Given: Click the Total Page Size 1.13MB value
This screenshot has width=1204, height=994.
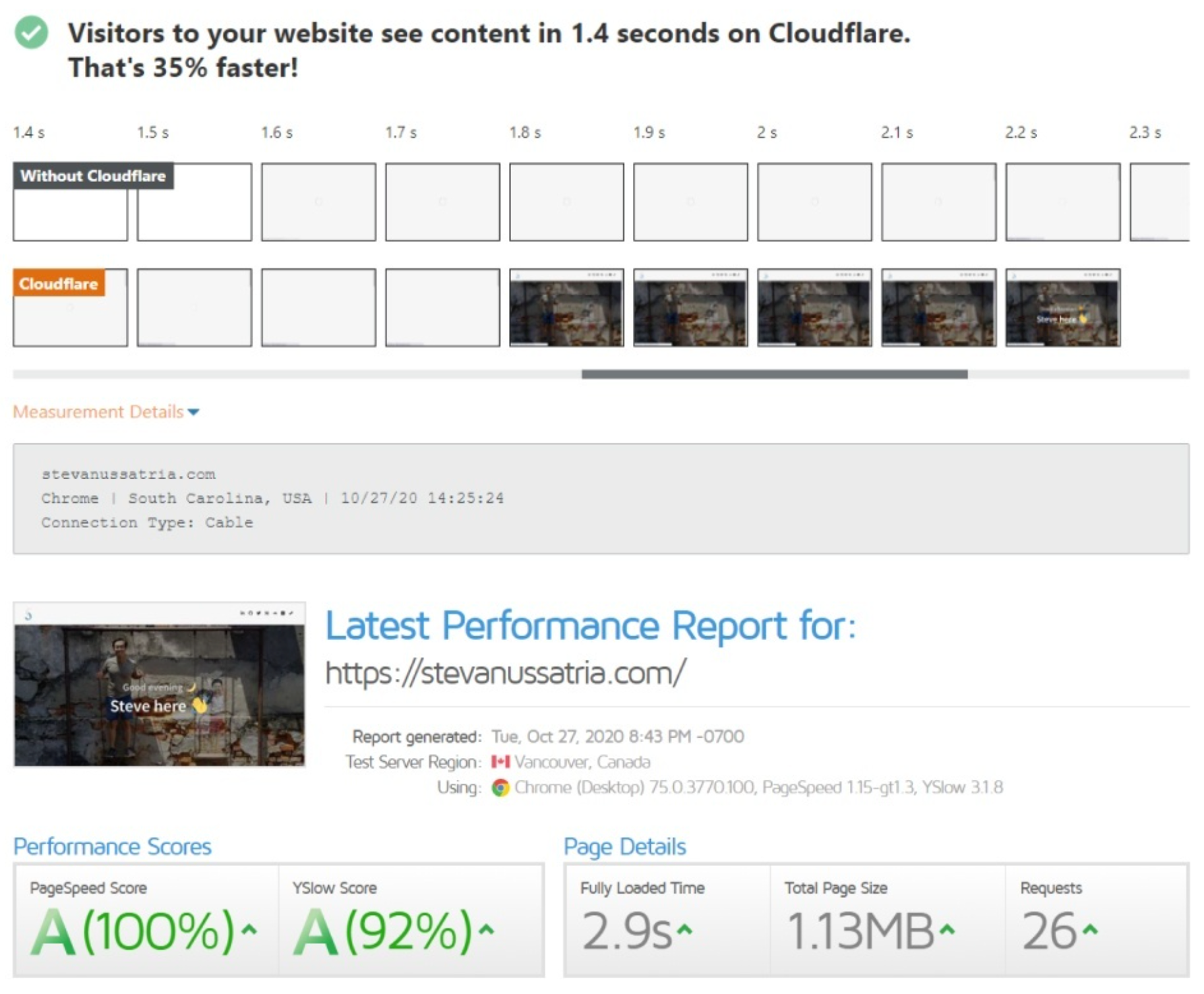Looking at the screenshot, I should 860,931.
